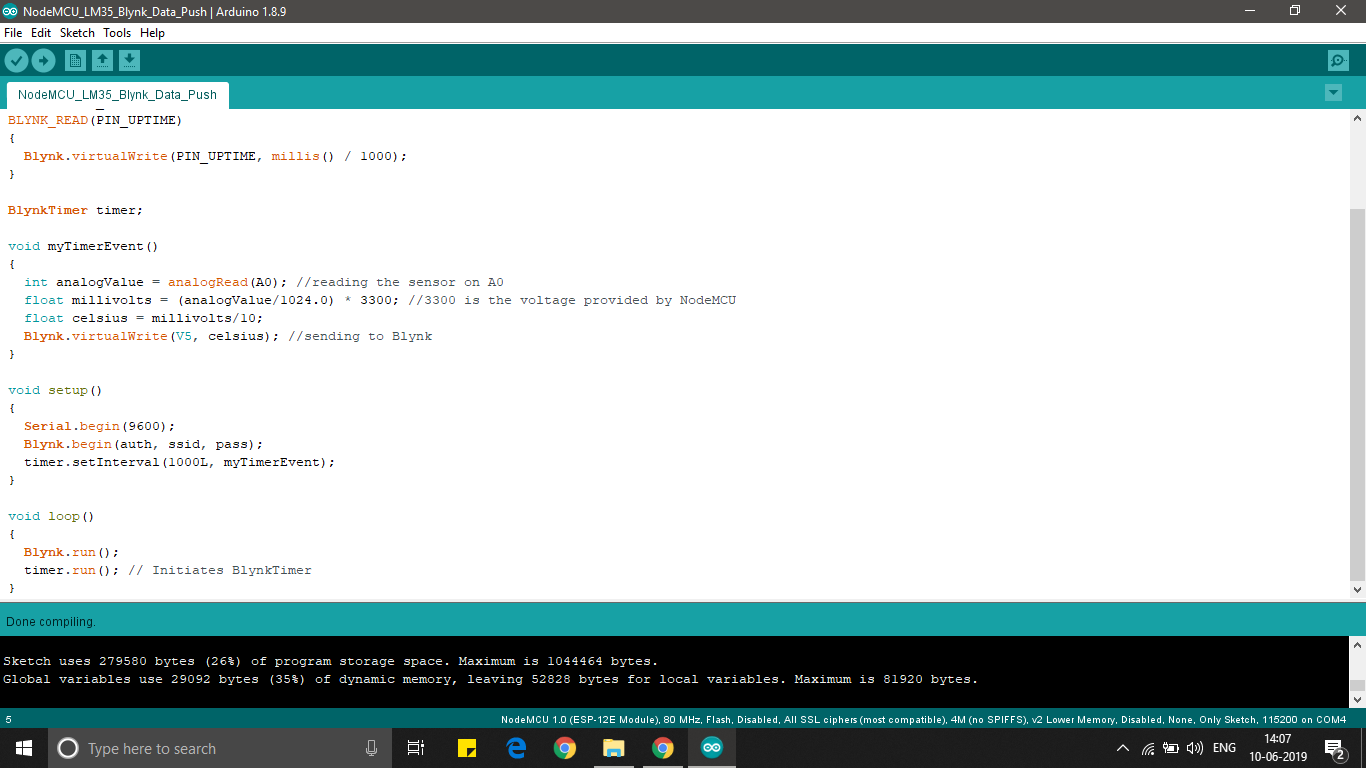Click the 'Blynk.run();' line
Image resolution: width=1366 pixels, height=768 pixels.
tap(72, 552)
